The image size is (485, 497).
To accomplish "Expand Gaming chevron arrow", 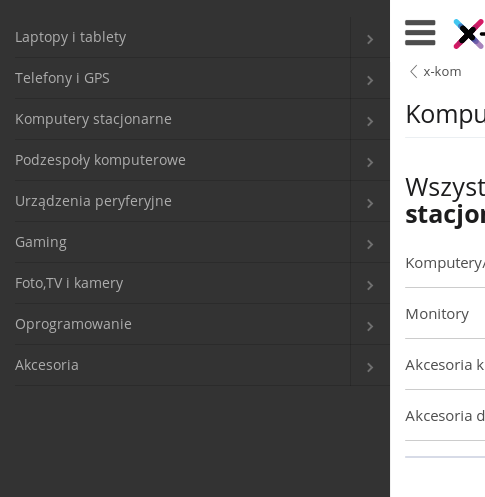I will click(370, 244).
